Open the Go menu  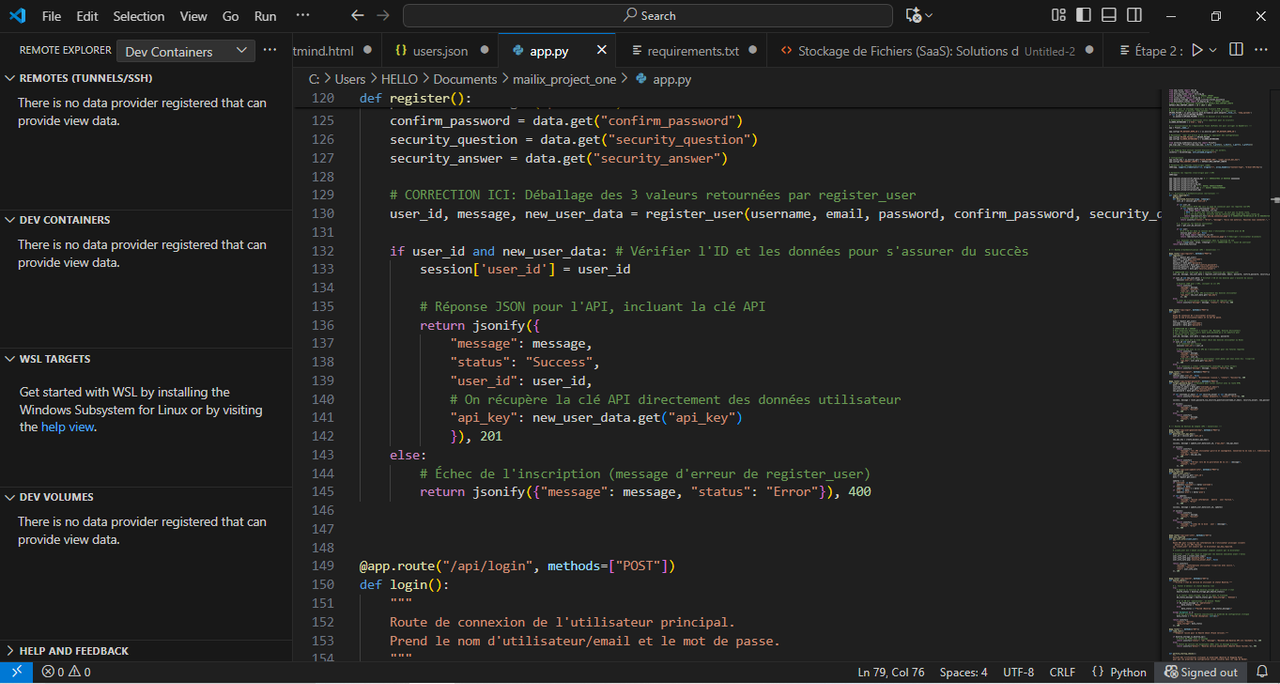(231, 16)
